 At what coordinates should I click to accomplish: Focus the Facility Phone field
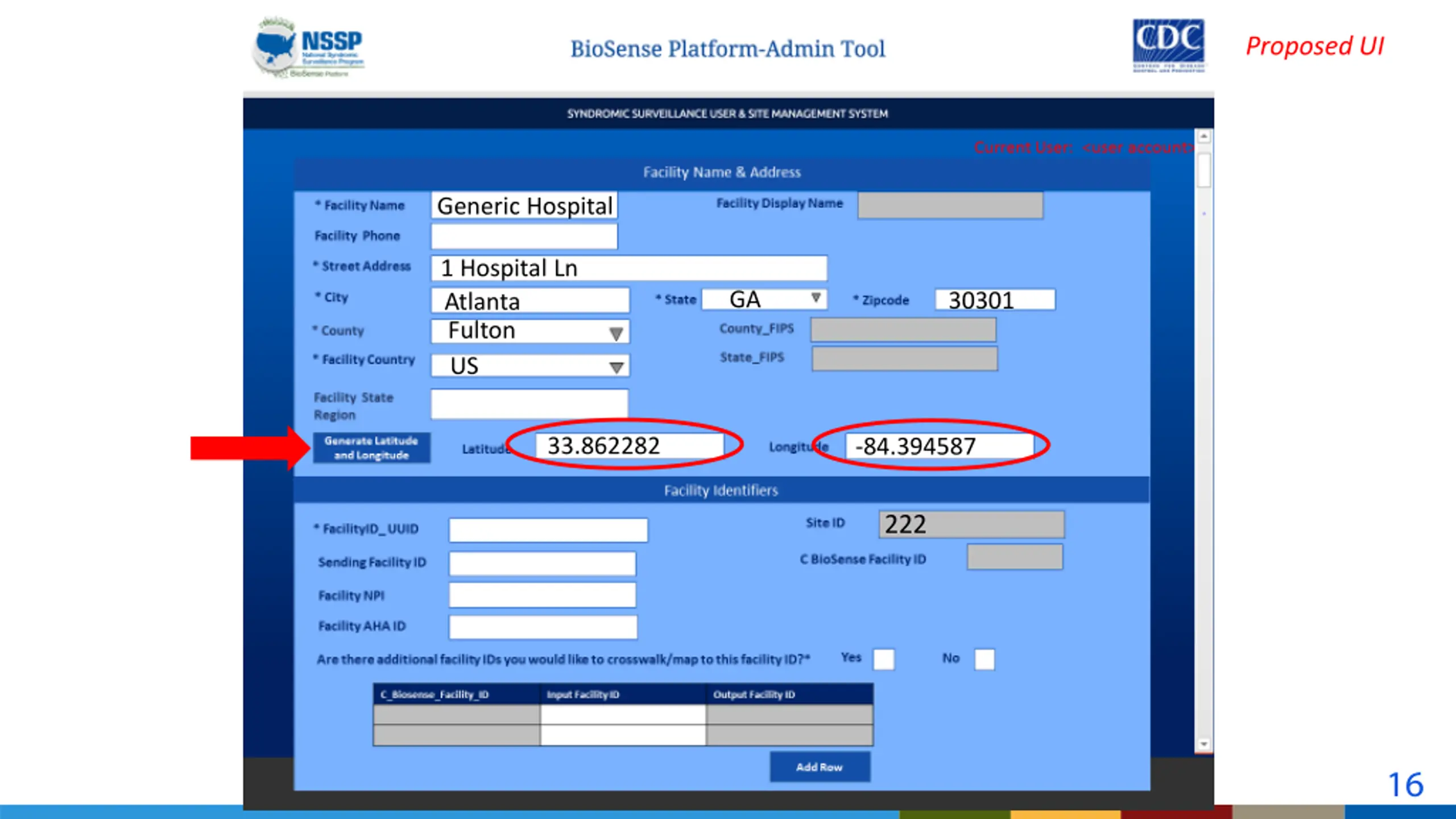(524, 236)
